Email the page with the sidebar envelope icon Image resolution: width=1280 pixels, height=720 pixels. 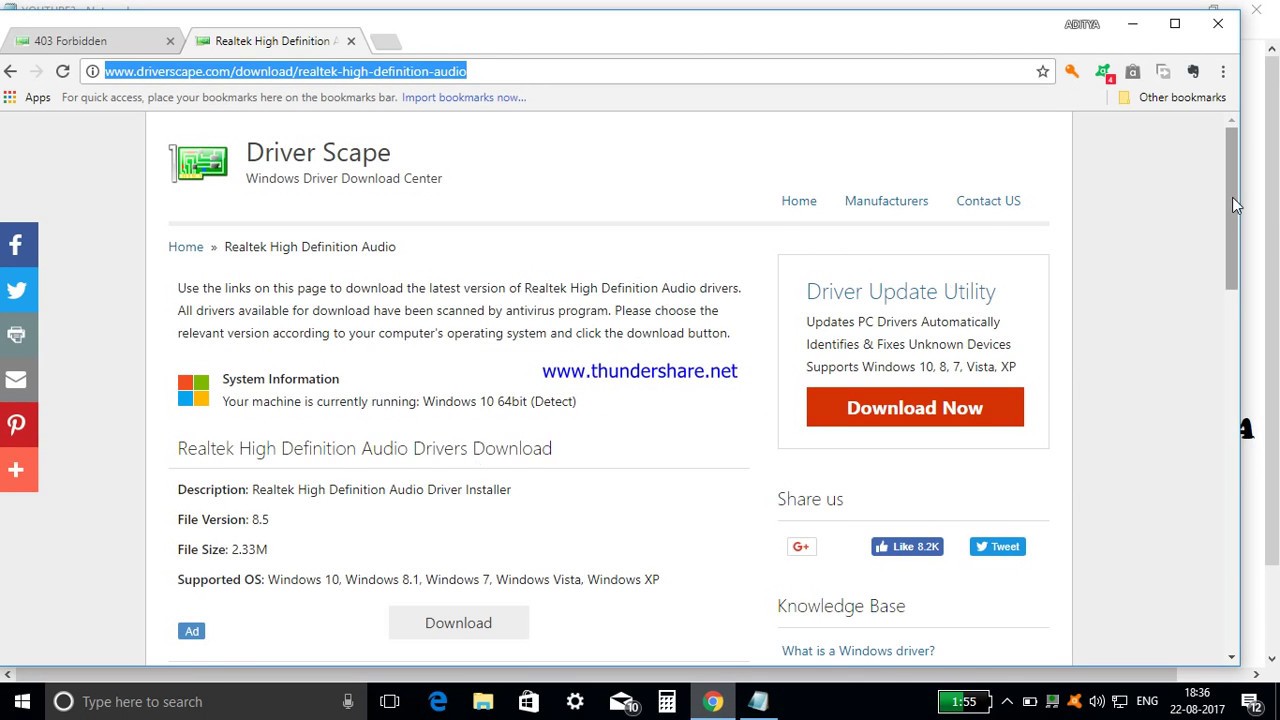18,380
